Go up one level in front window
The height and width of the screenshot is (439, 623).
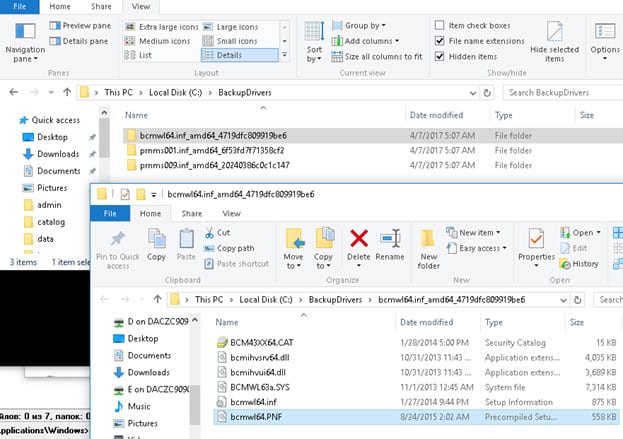coord(157,299)
